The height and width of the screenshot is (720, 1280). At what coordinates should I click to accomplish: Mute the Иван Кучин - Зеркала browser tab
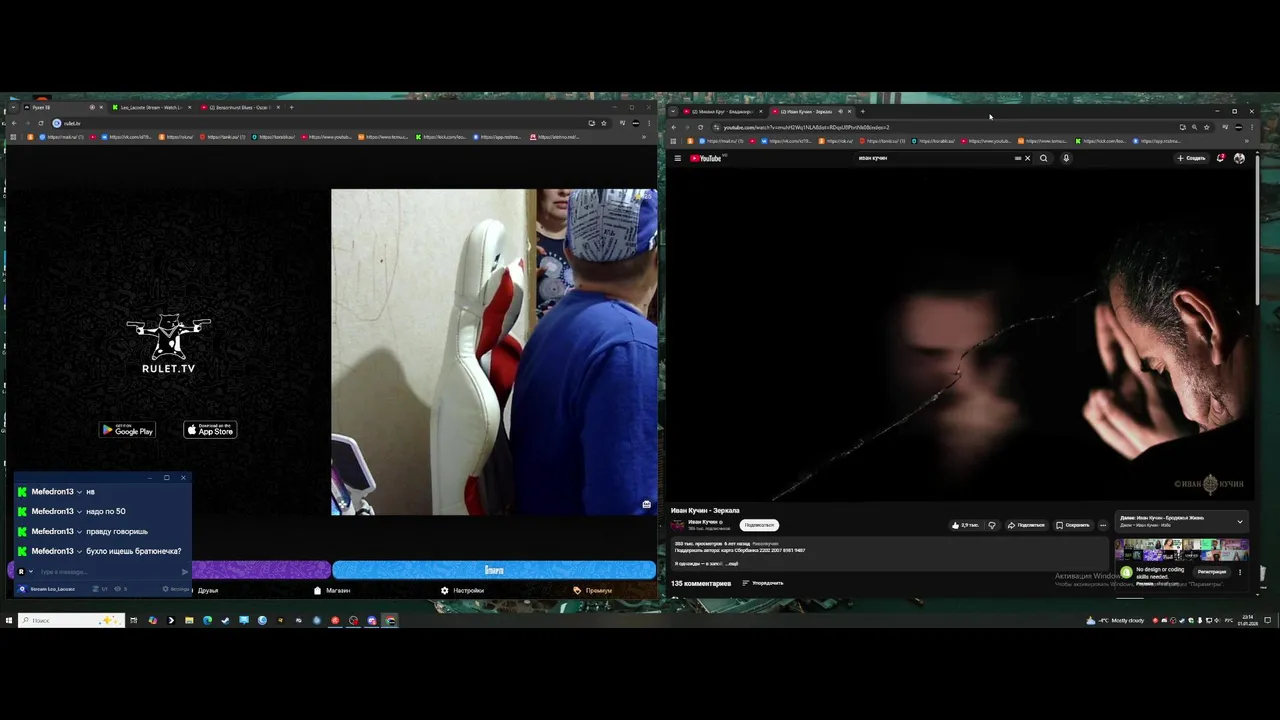[x=840, y=111]
